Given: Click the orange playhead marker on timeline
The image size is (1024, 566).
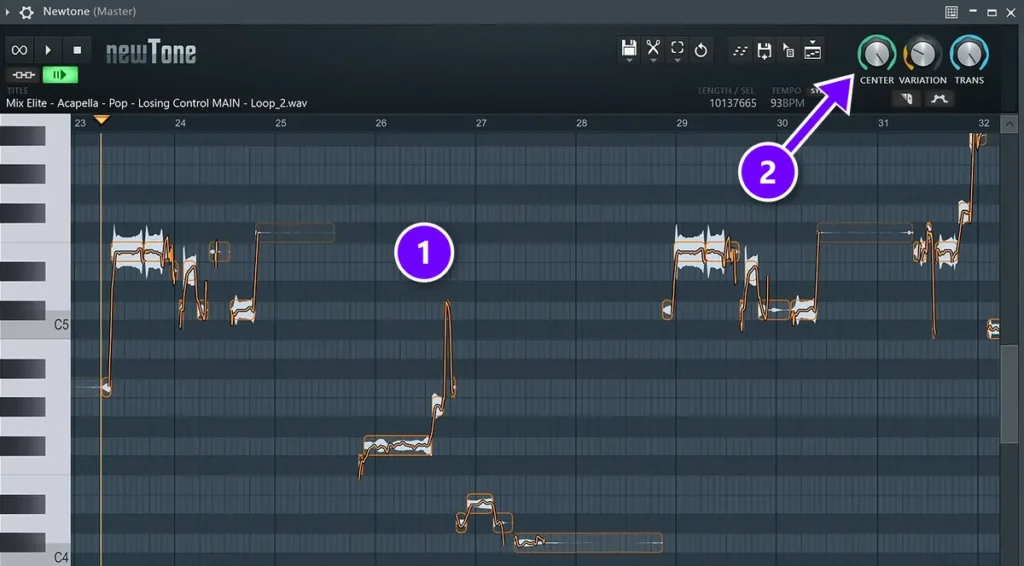Looking at the screenshot, I should 101,119.
